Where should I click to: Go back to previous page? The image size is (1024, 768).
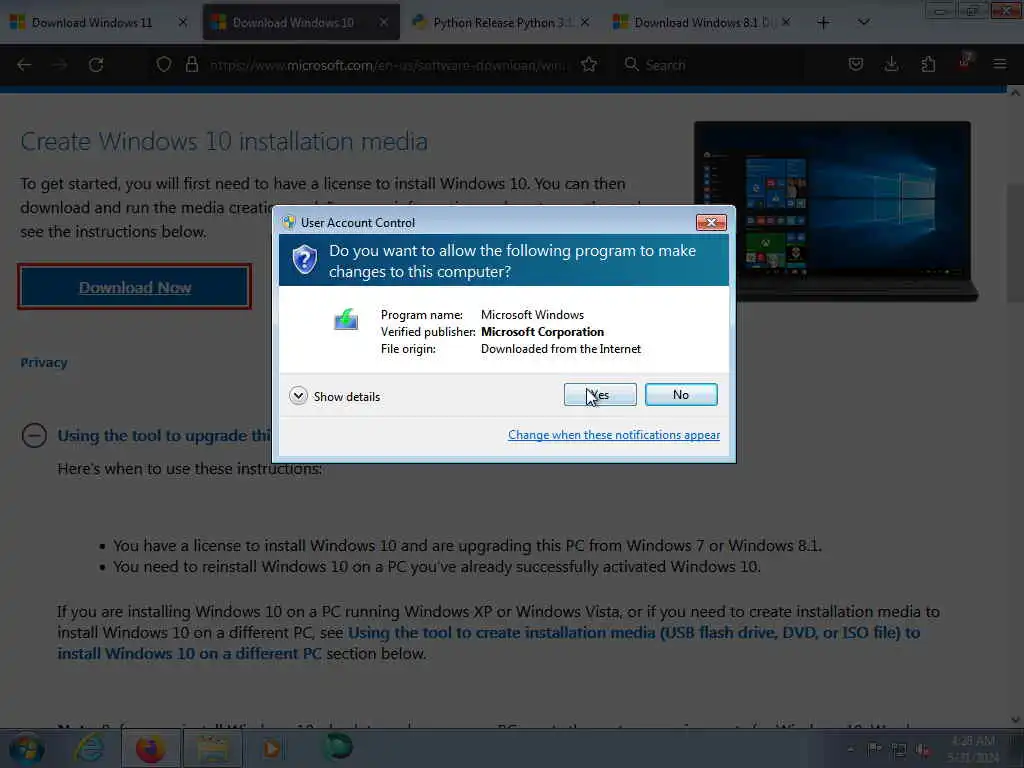coord(24,65)
